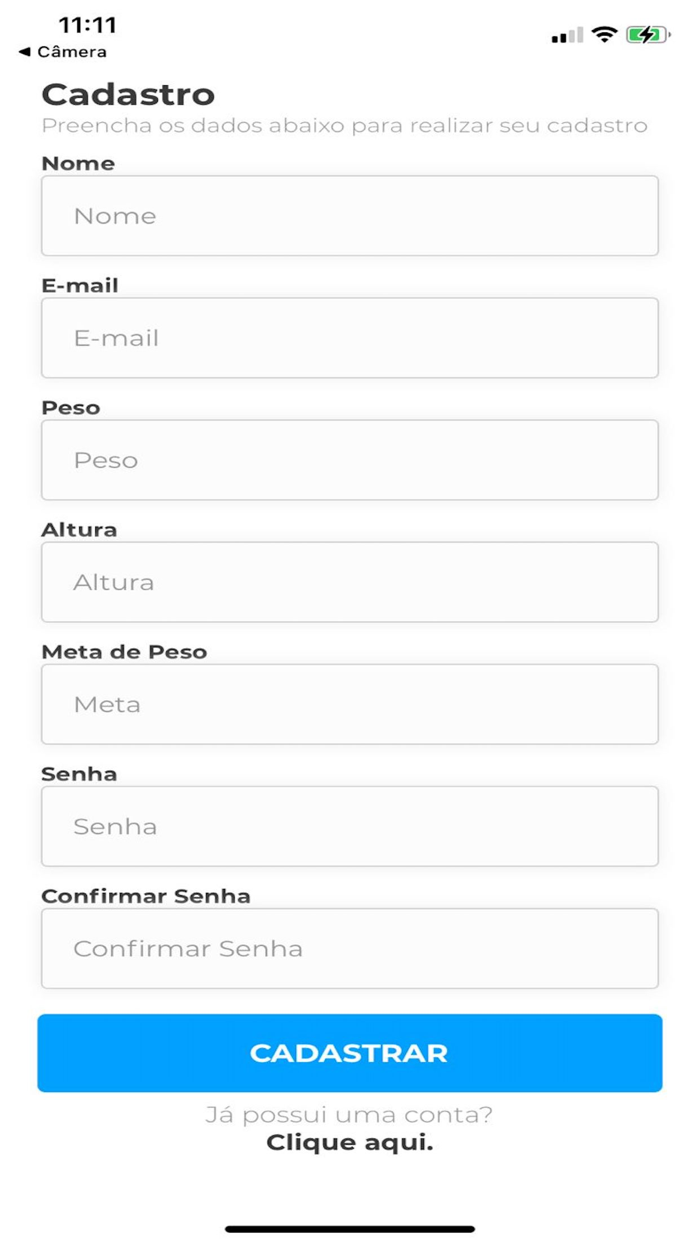
Task: Focus the Senha password field
Action: tap(349, 826)
